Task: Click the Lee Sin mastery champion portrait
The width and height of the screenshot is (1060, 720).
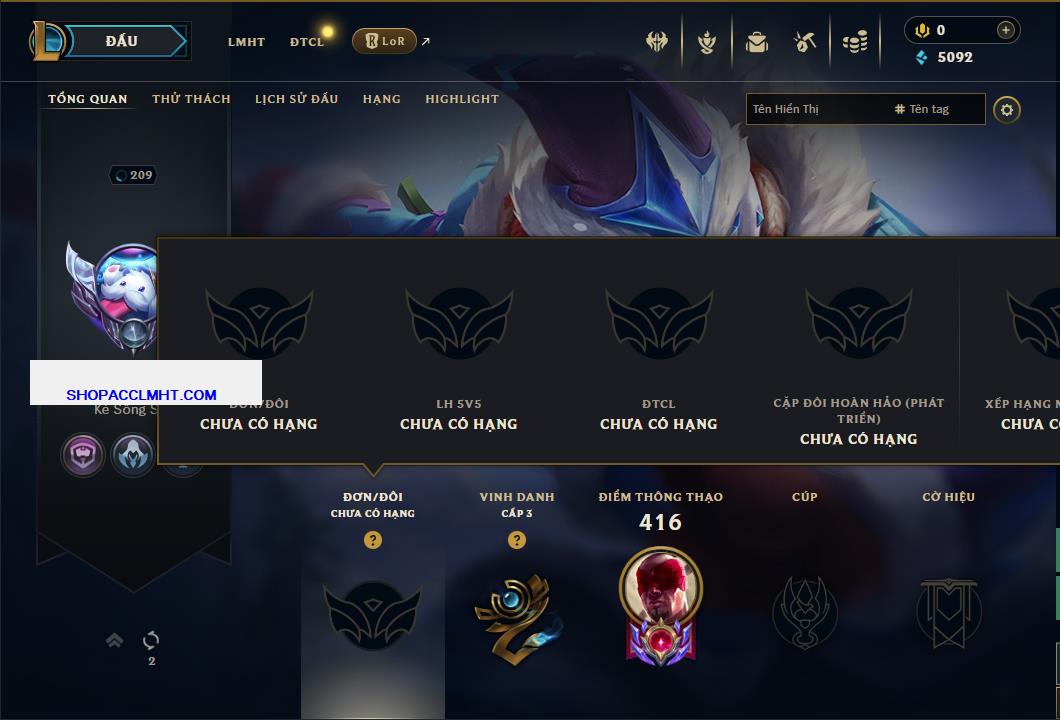Action: click(660, 587)
